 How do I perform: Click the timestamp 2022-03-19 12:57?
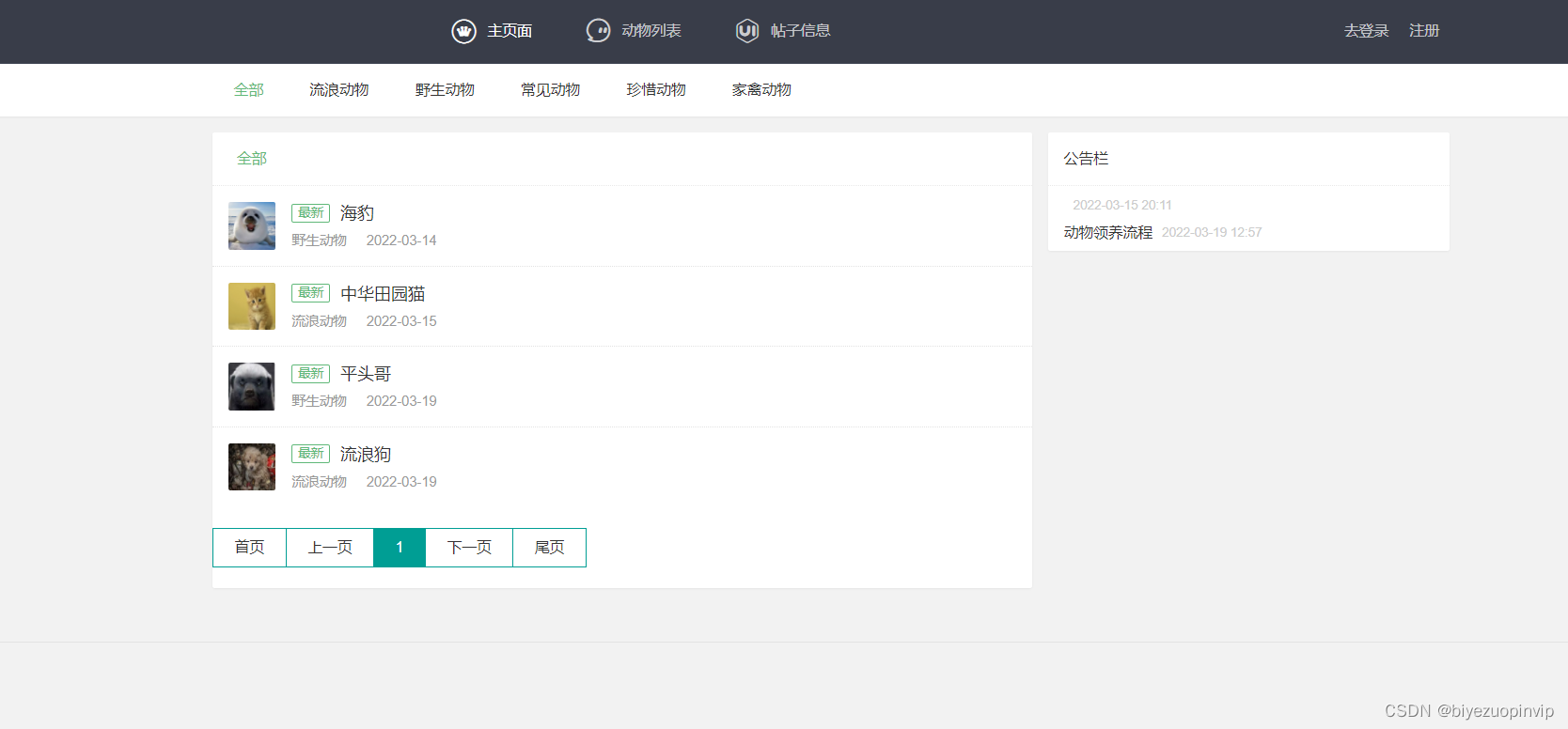click(x=1212, y=232)
